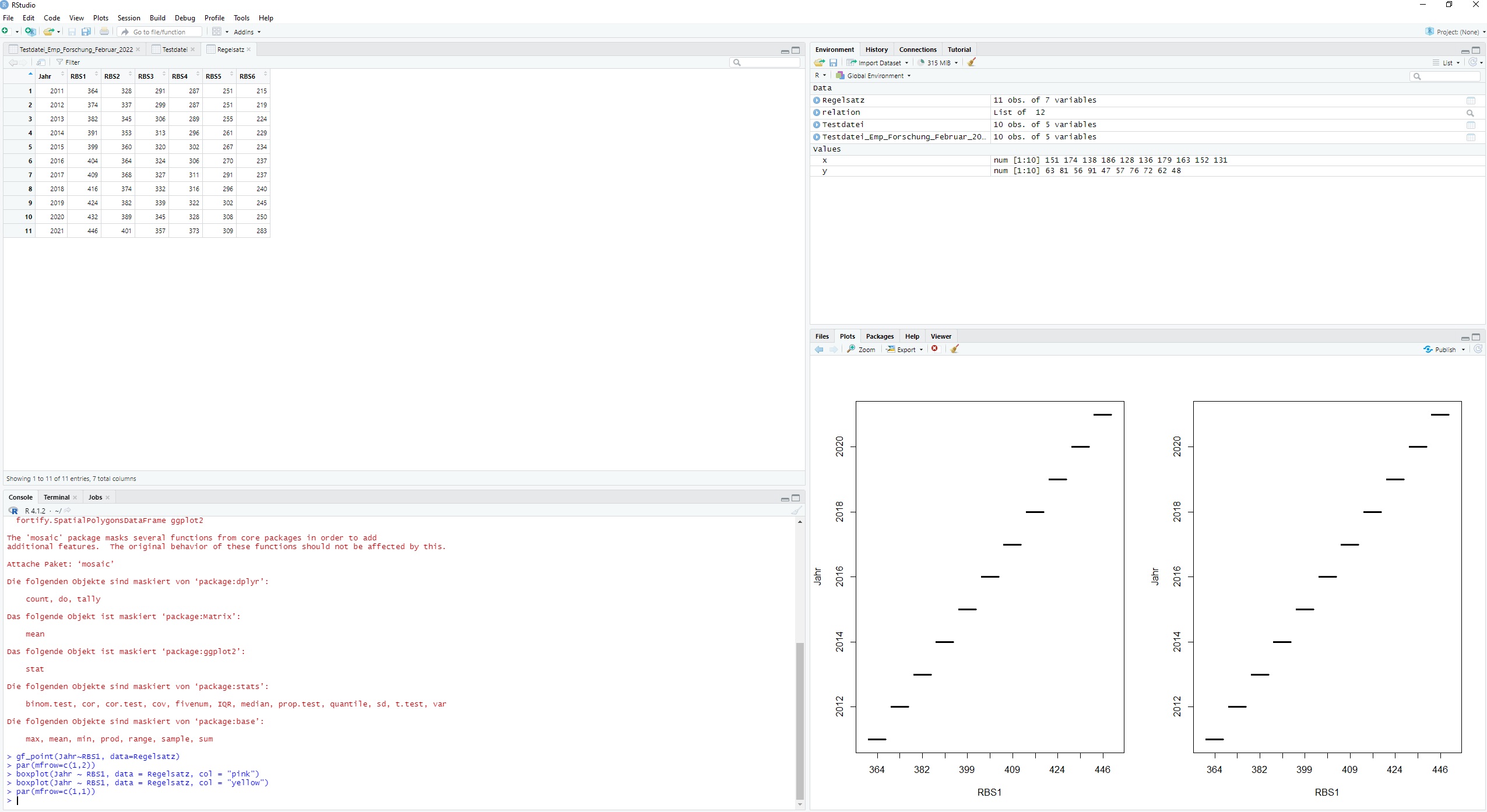Click the Zoom plot button

click(861, 350)
